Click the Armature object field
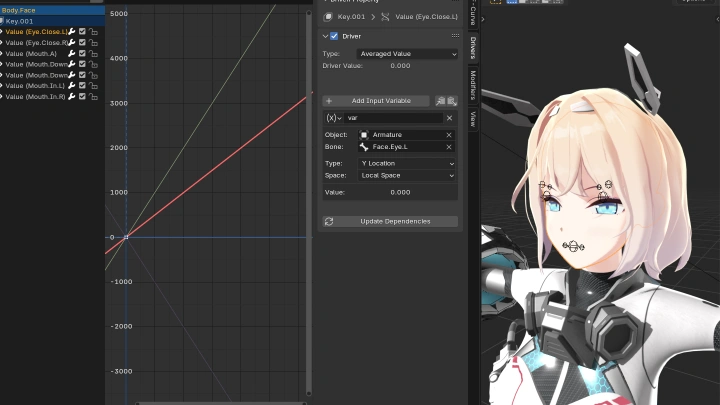The height and width of the screenshot is (405, 720). (x=406, y=135)
